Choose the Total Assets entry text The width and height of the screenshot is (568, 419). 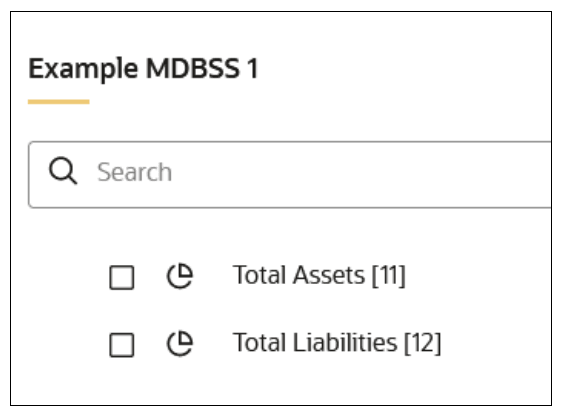pyautogui.click(x=319, y=276)
